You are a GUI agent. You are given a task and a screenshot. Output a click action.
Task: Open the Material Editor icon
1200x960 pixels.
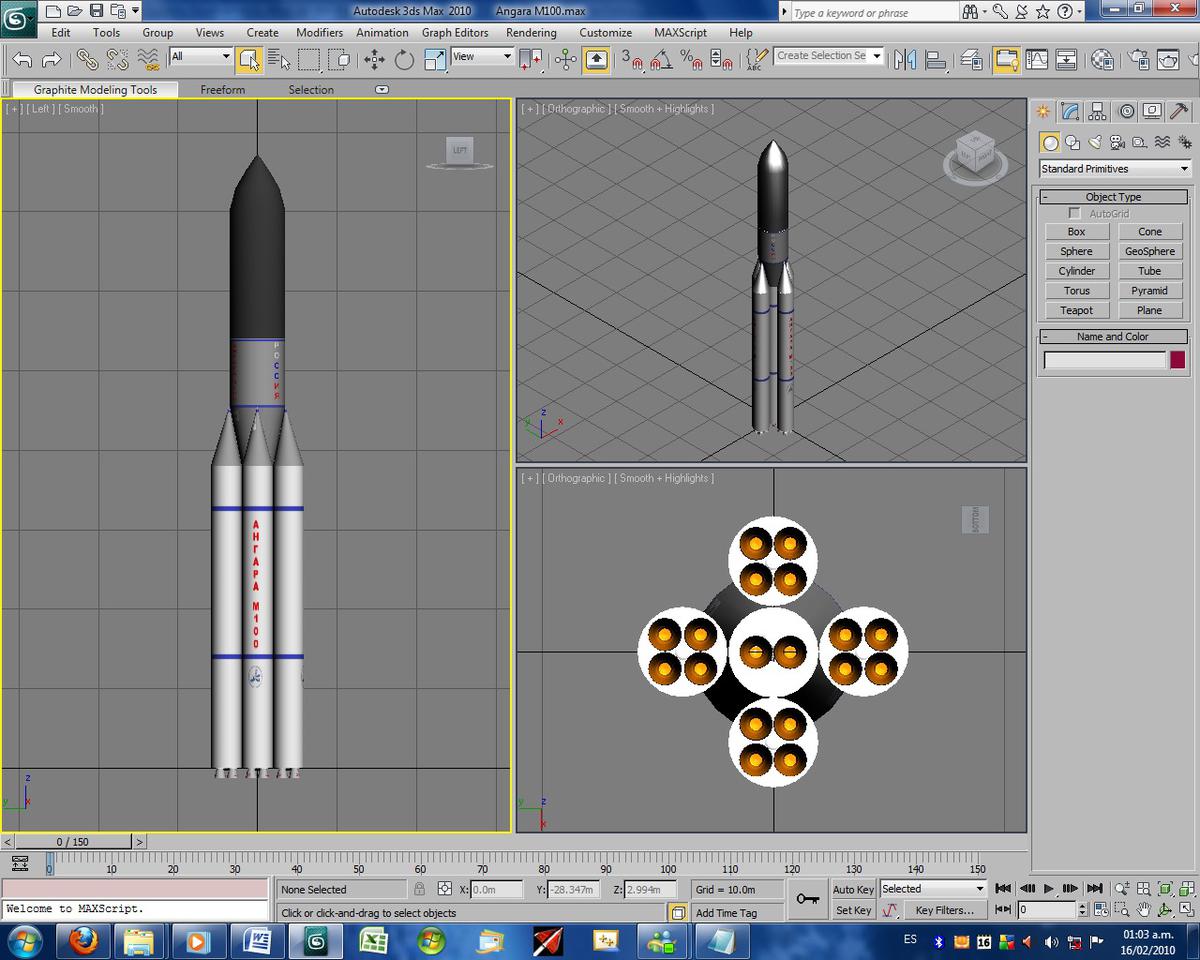[1102, 60]
